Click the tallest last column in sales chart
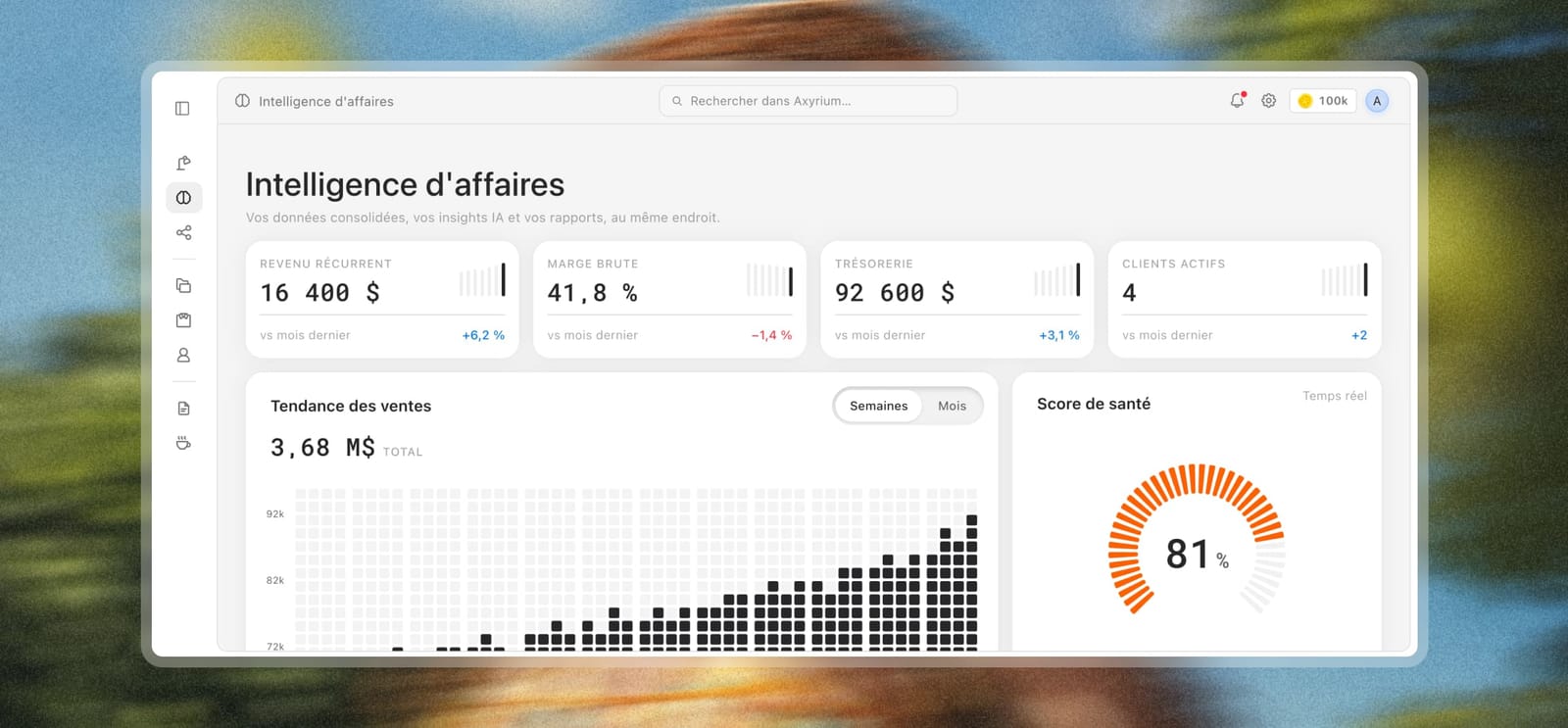 pos(971,582)
